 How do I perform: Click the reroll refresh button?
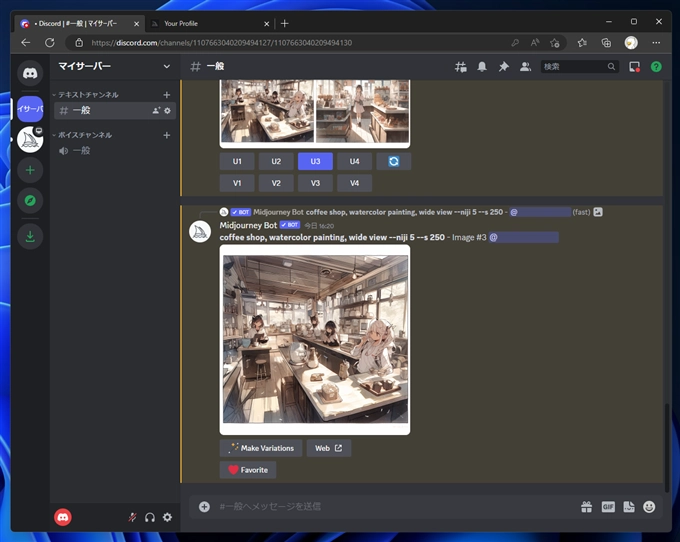pyautogui.click(x=393, y=161)
